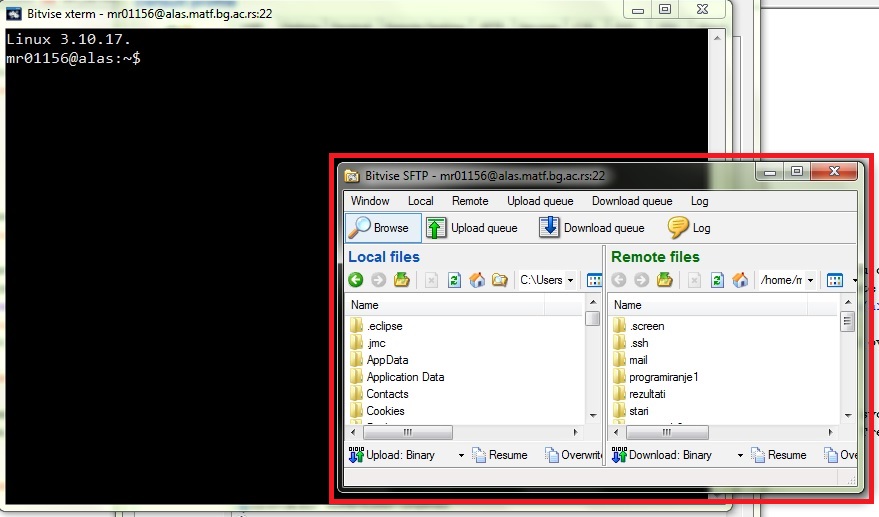Click the Local files Name column header
879x517 pixels.
pyautogui.click(x=446, y=305)
